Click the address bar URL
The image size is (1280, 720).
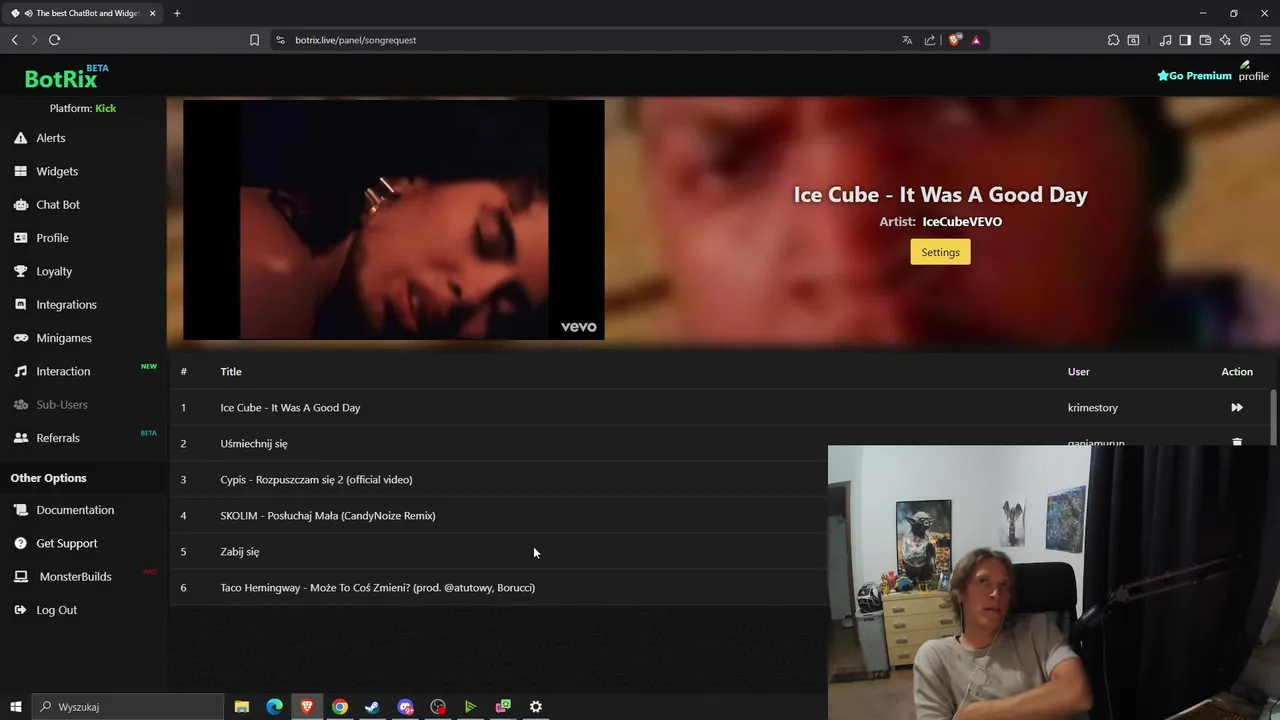click(x=355, y=40)
